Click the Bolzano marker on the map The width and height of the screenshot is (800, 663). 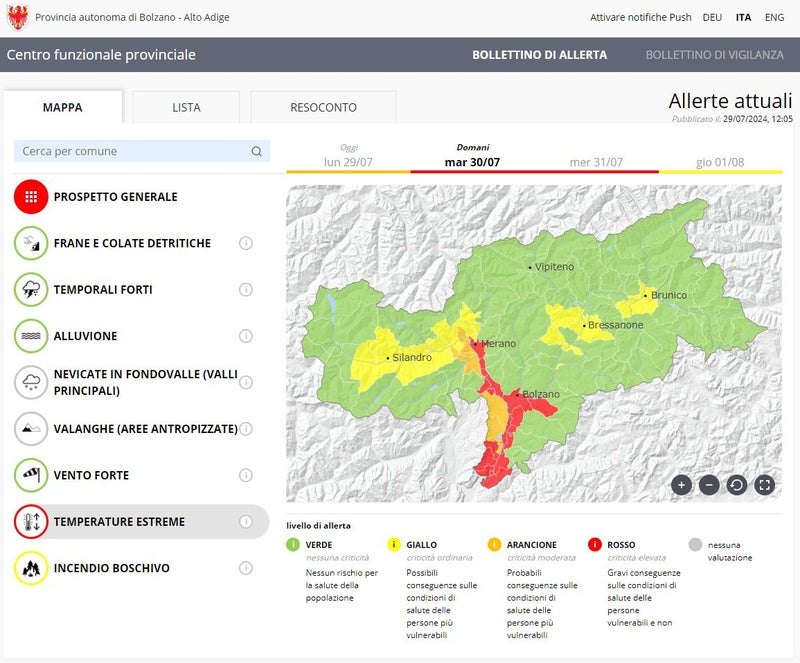[518, 395]
